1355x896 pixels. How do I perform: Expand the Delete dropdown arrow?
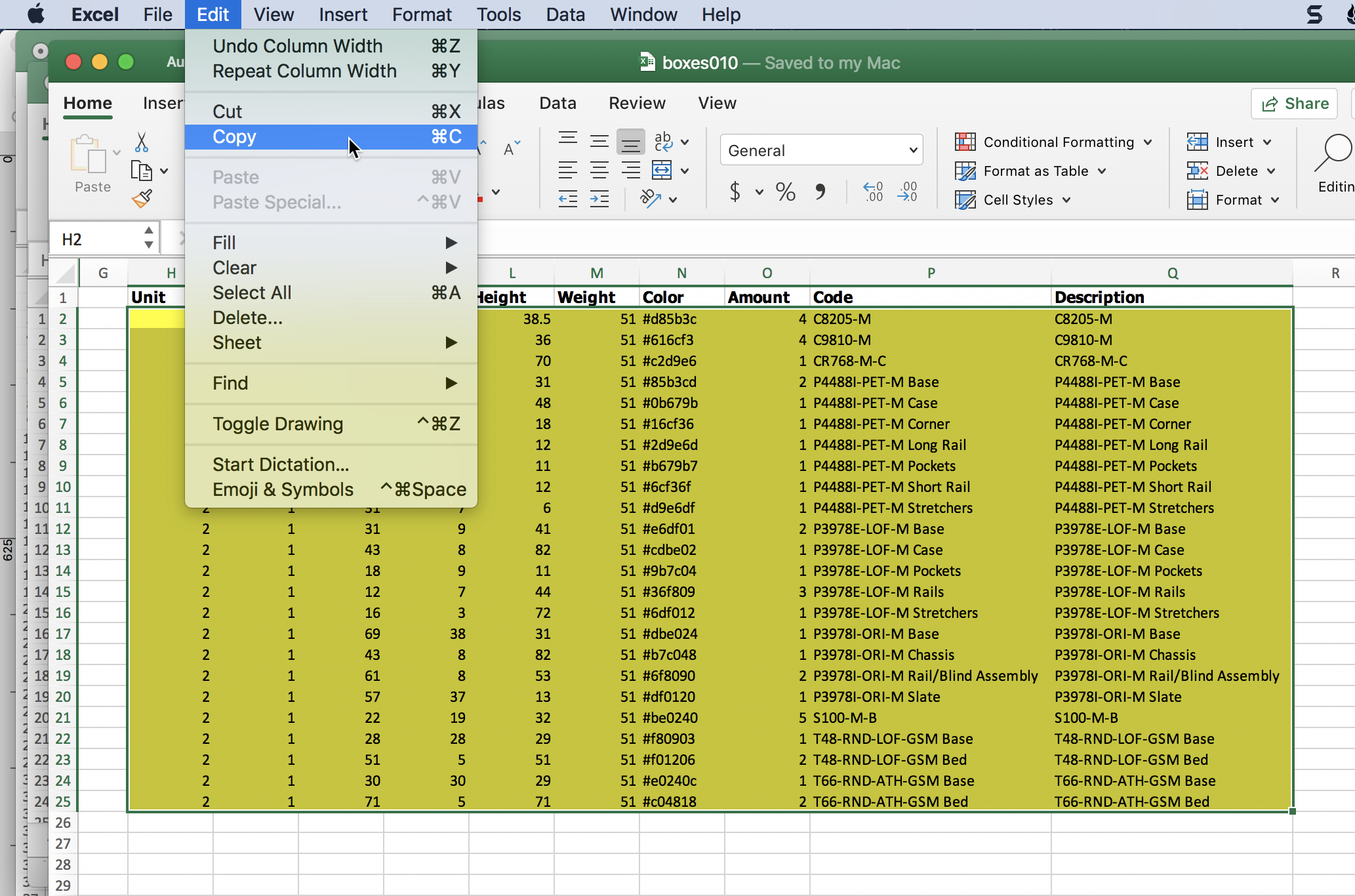(x=1271, y=171)
